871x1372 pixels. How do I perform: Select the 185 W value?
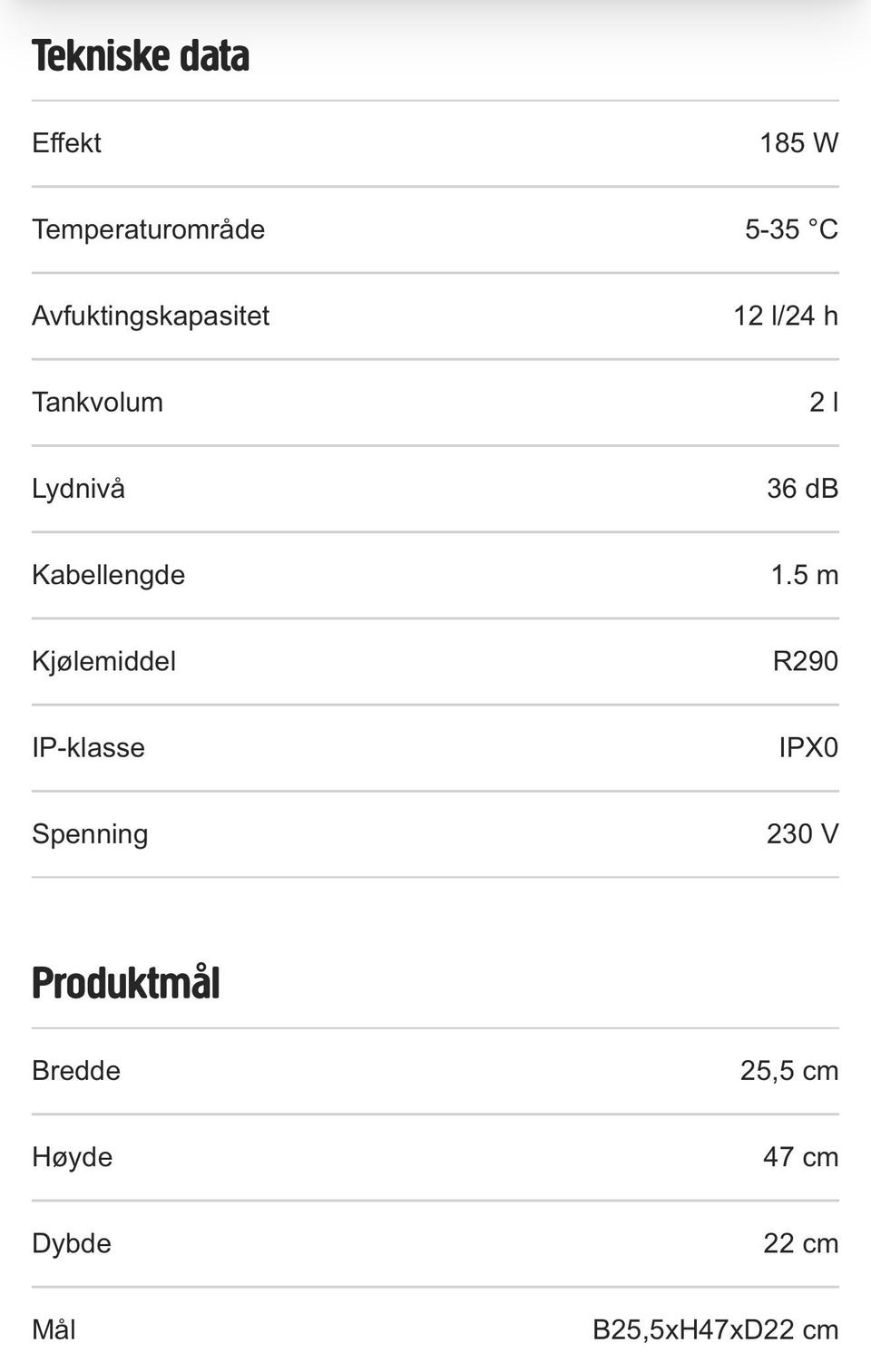tap(798, 143)
